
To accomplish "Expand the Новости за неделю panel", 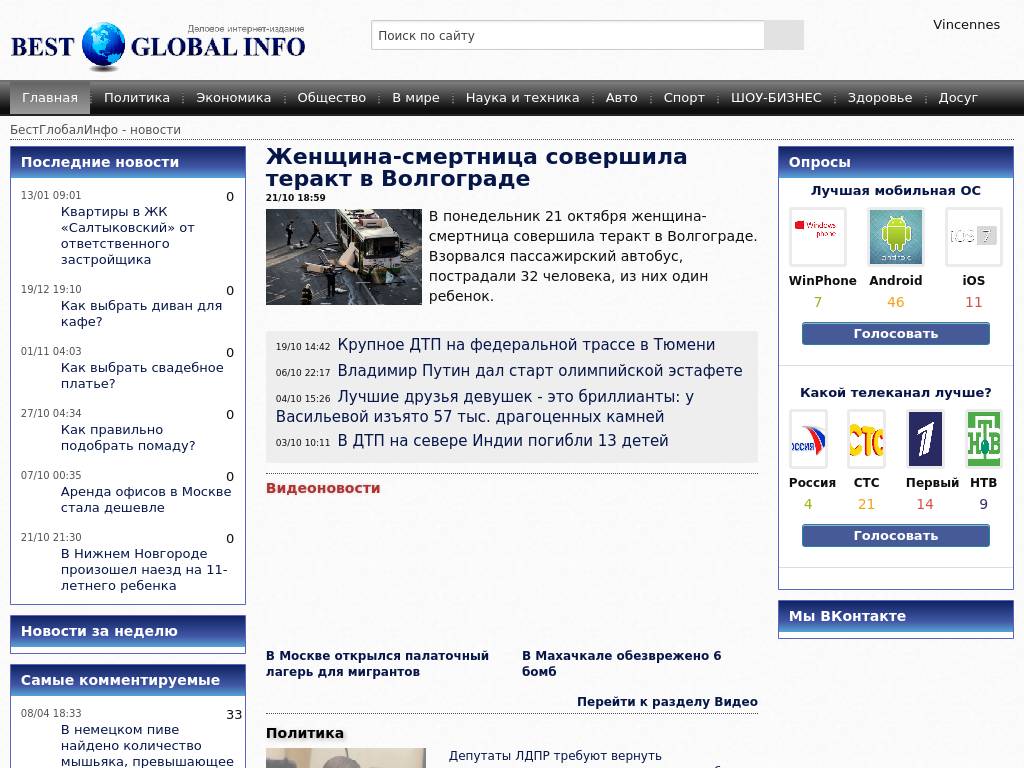I will point(99,631).
